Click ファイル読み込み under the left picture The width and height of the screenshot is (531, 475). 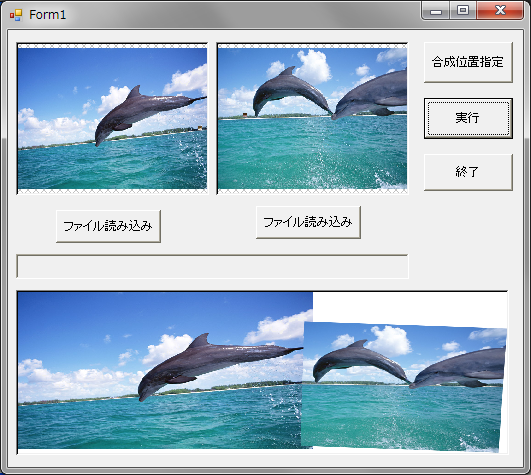pos(108,226)
